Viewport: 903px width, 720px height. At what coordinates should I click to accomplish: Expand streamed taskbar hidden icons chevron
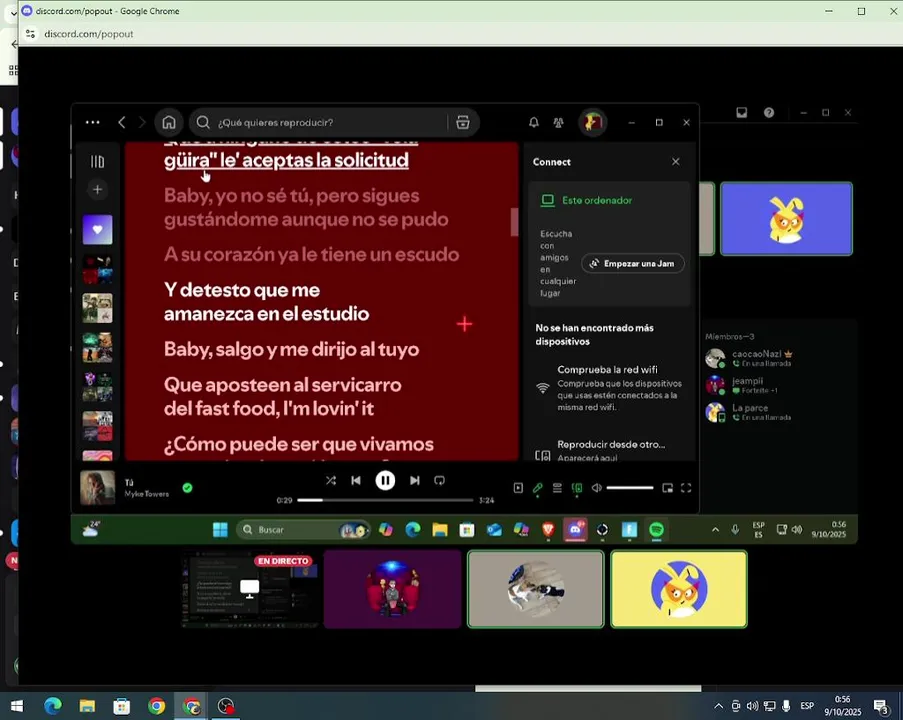tap(715, 529)
